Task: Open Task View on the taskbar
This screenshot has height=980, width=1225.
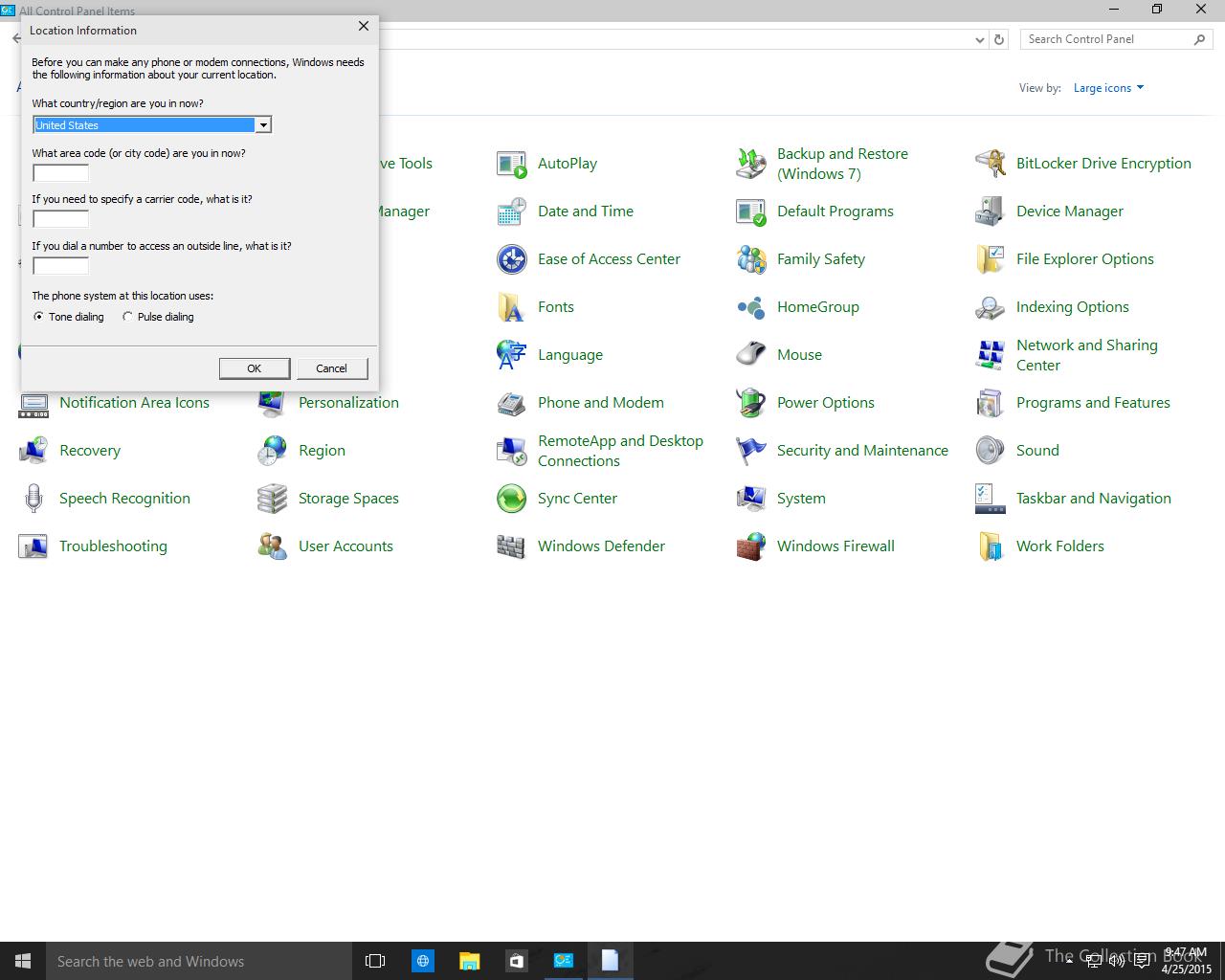Action: coord(375,961)
